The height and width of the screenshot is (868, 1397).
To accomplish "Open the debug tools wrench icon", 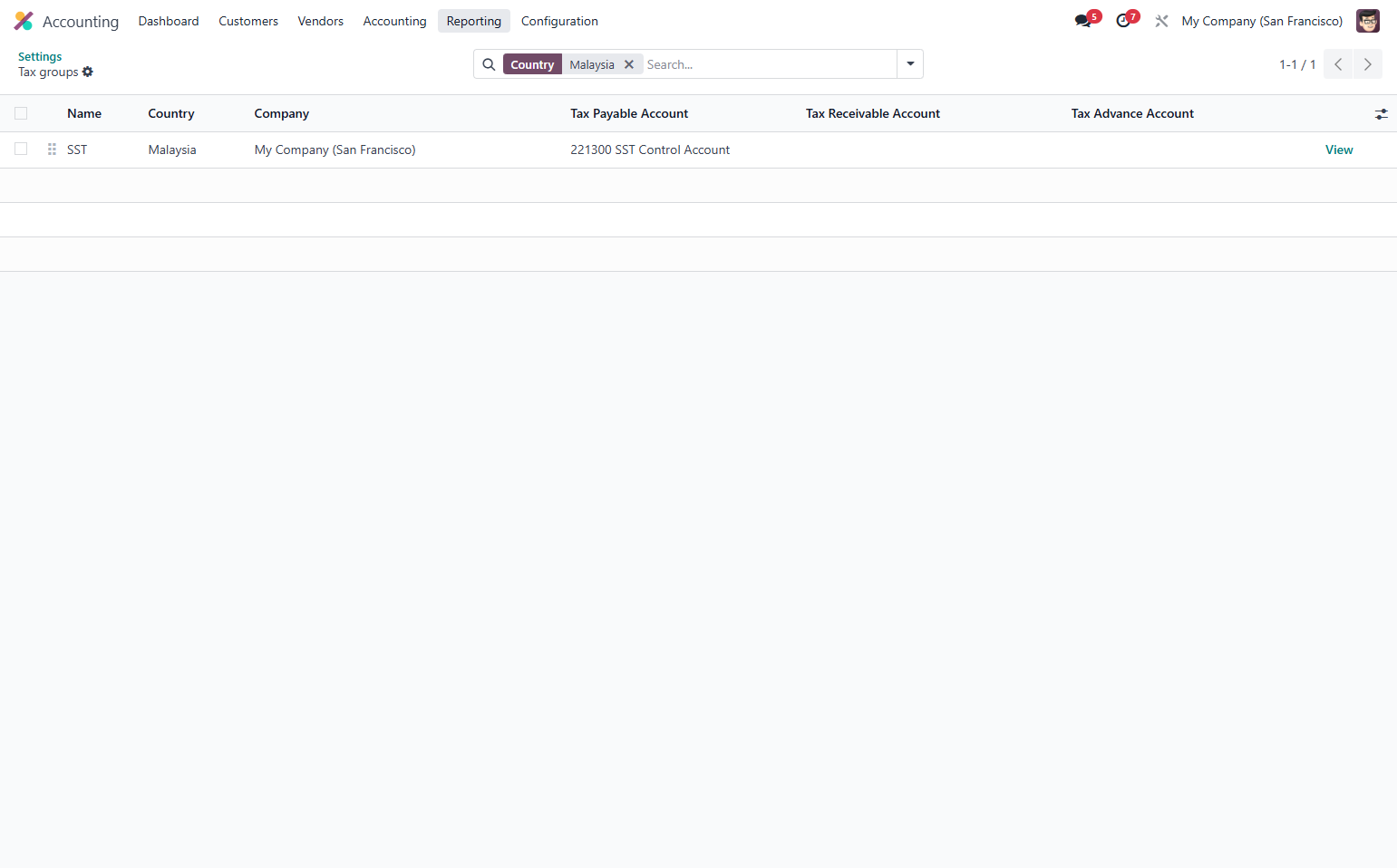I will tap(1161, 21).
